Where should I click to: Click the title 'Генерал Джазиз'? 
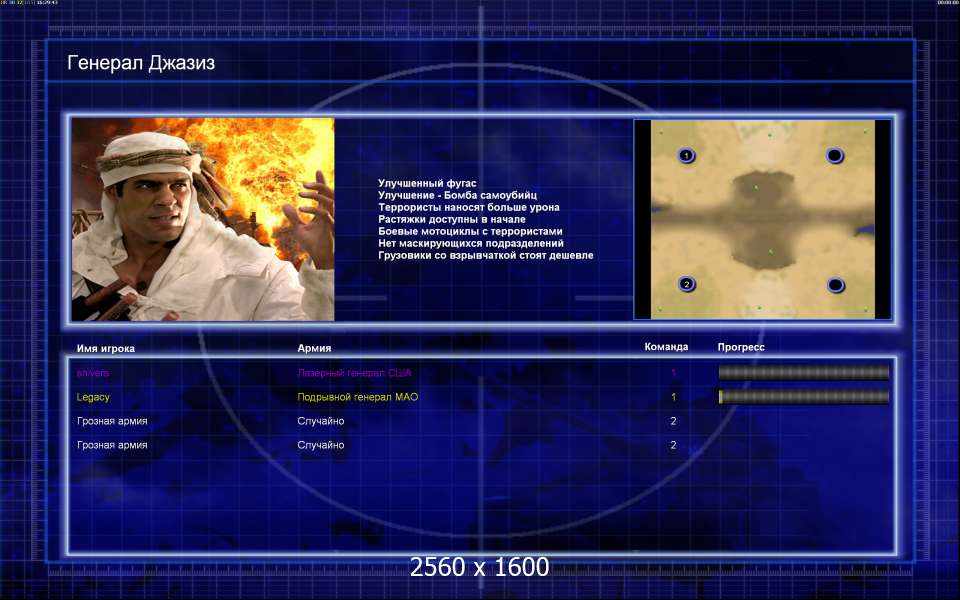pyautogui.click(x=141, y=63)
